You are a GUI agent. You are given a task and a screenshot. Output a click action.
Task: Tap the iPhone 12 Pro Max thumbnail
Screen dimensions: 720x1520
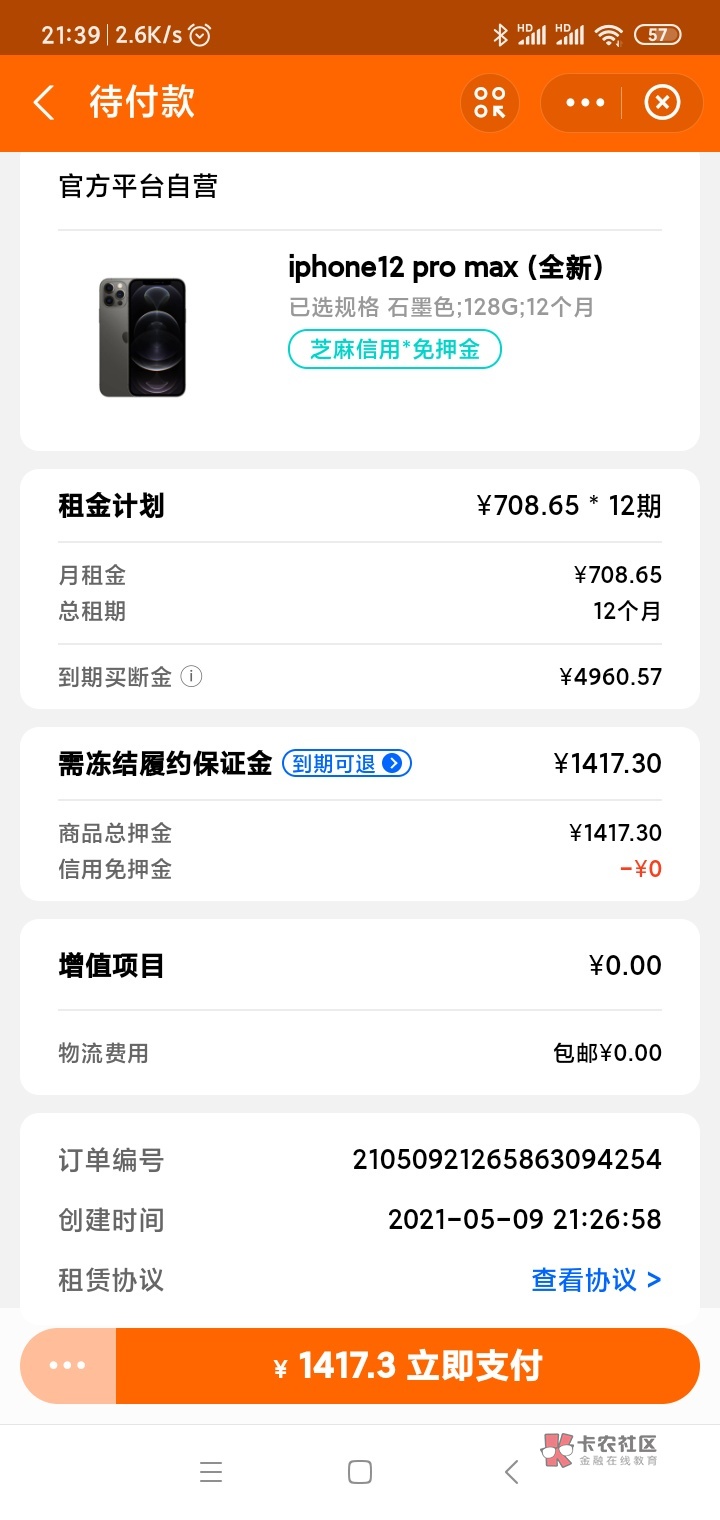tap(142, 337)
